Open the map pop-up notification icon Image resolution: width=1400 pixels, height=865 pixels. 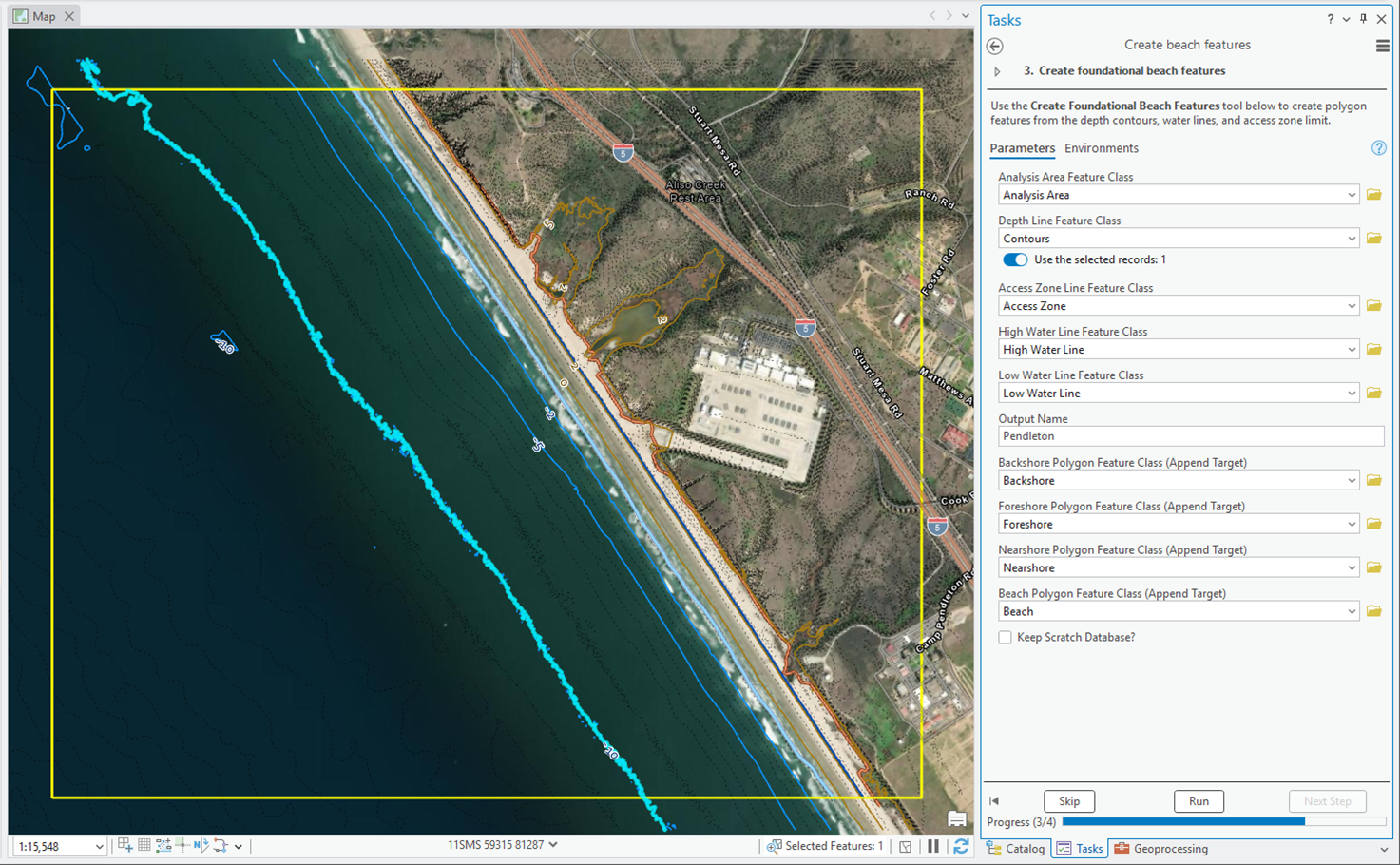pyautogui.click(x=957, y=819)
